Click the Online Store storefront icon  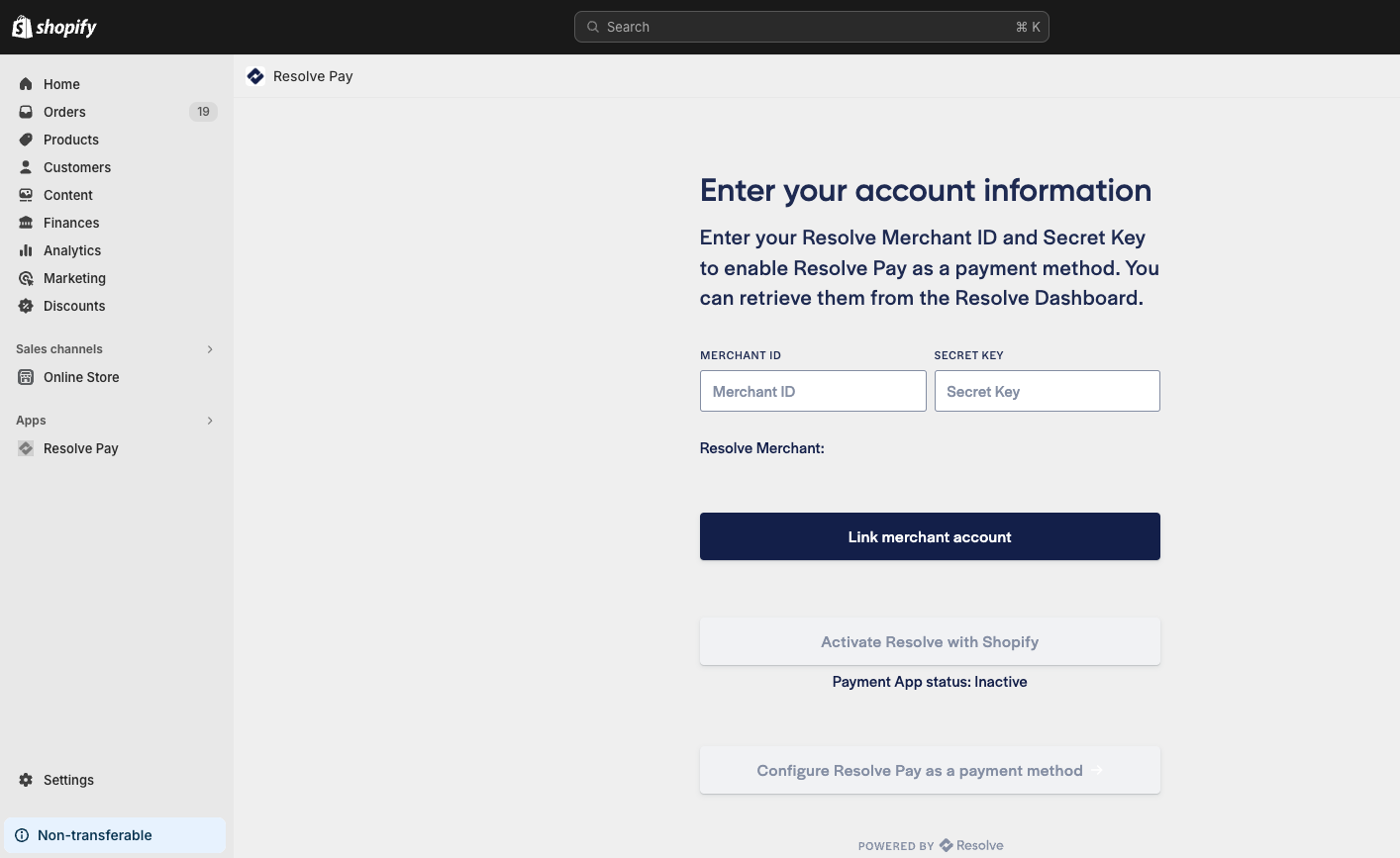(x=26, y=377)
